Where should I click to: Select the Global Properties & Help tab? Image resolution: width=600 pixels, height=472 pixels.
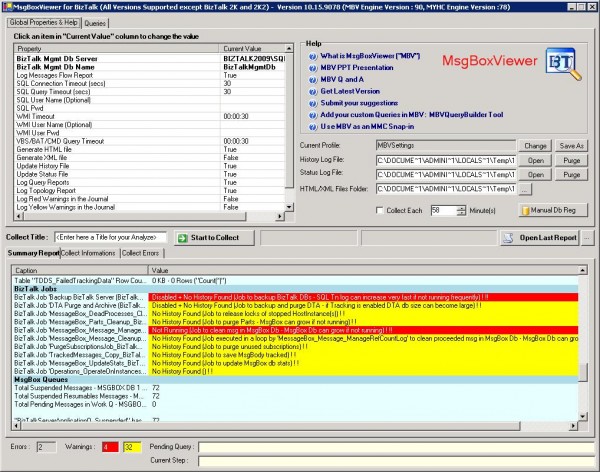[x=44, y=23]
